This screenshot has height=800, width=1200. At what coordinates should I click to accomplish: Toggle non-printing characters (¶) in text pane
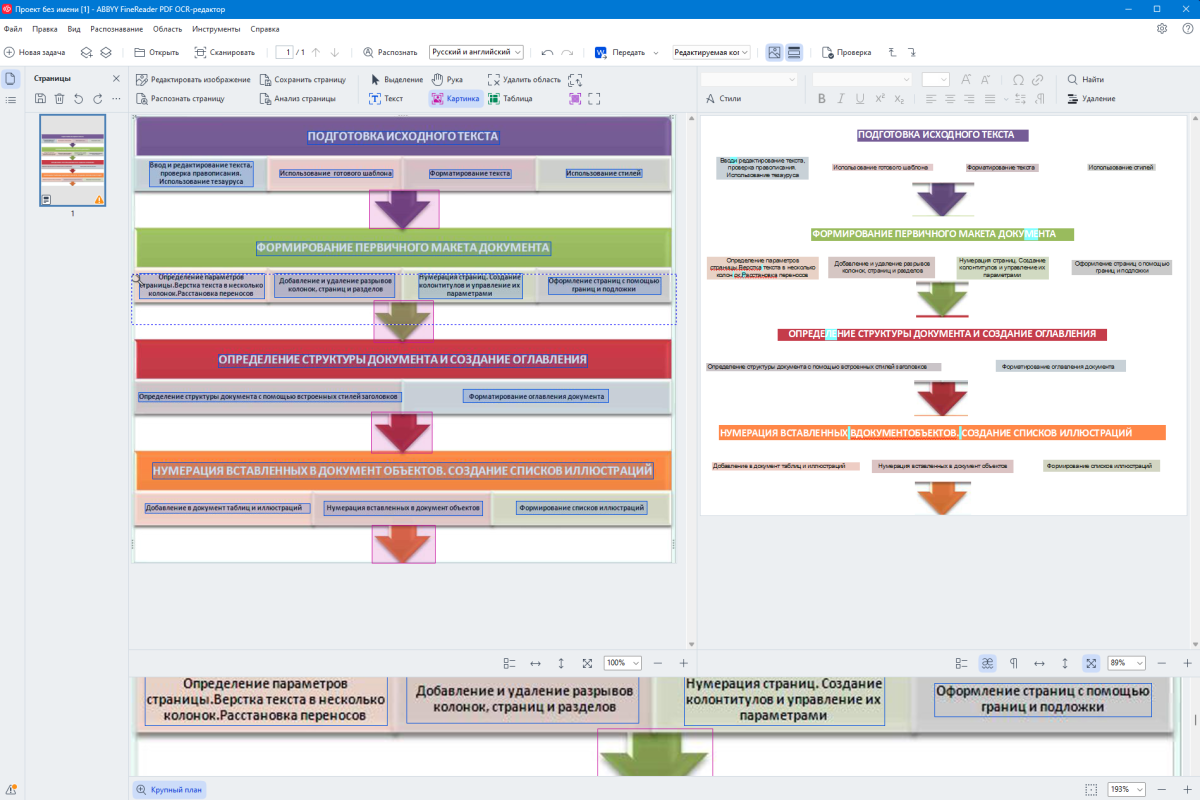[1013, 663]
